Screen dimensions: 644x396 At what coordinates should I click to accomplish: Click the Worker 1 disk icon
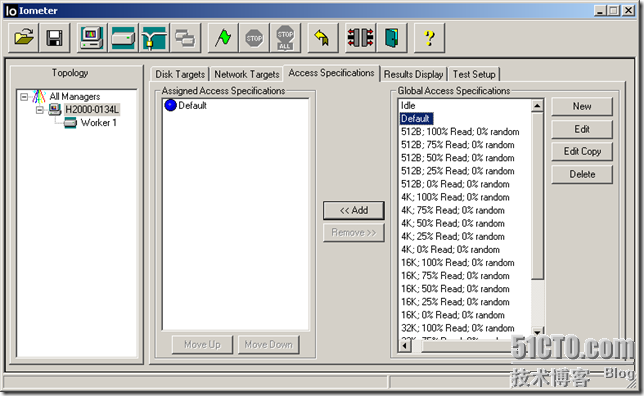pos(70,122)
